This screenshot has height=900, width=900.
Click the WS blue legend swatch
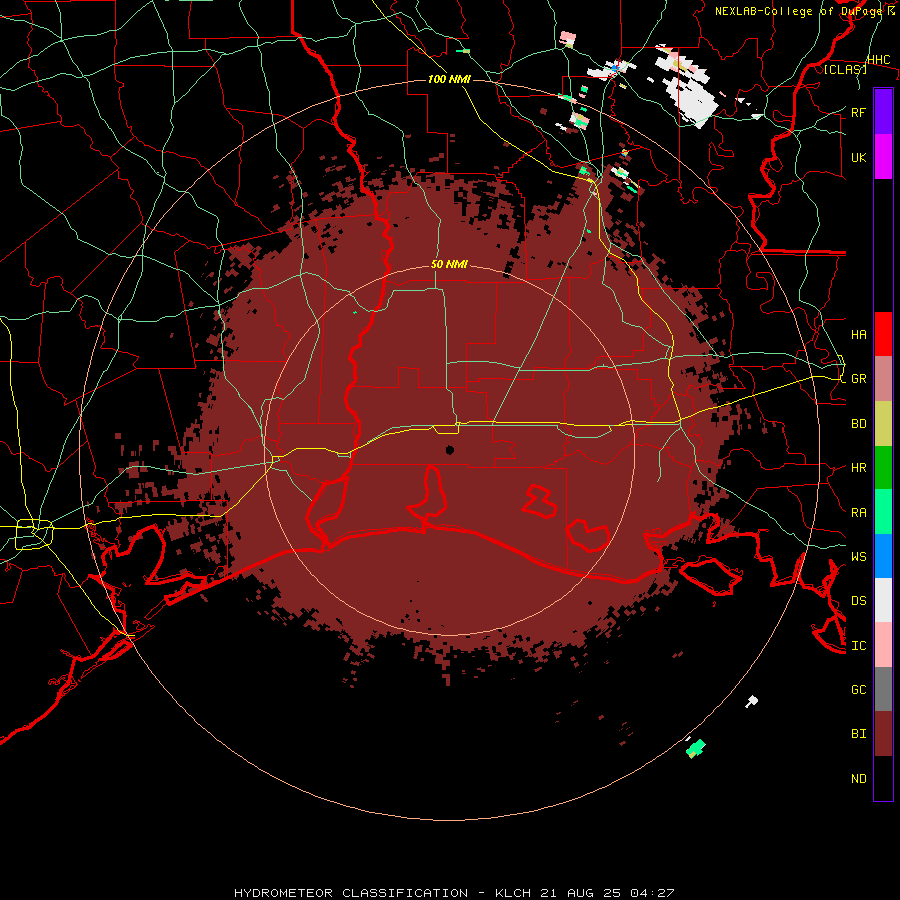[883, 556]
